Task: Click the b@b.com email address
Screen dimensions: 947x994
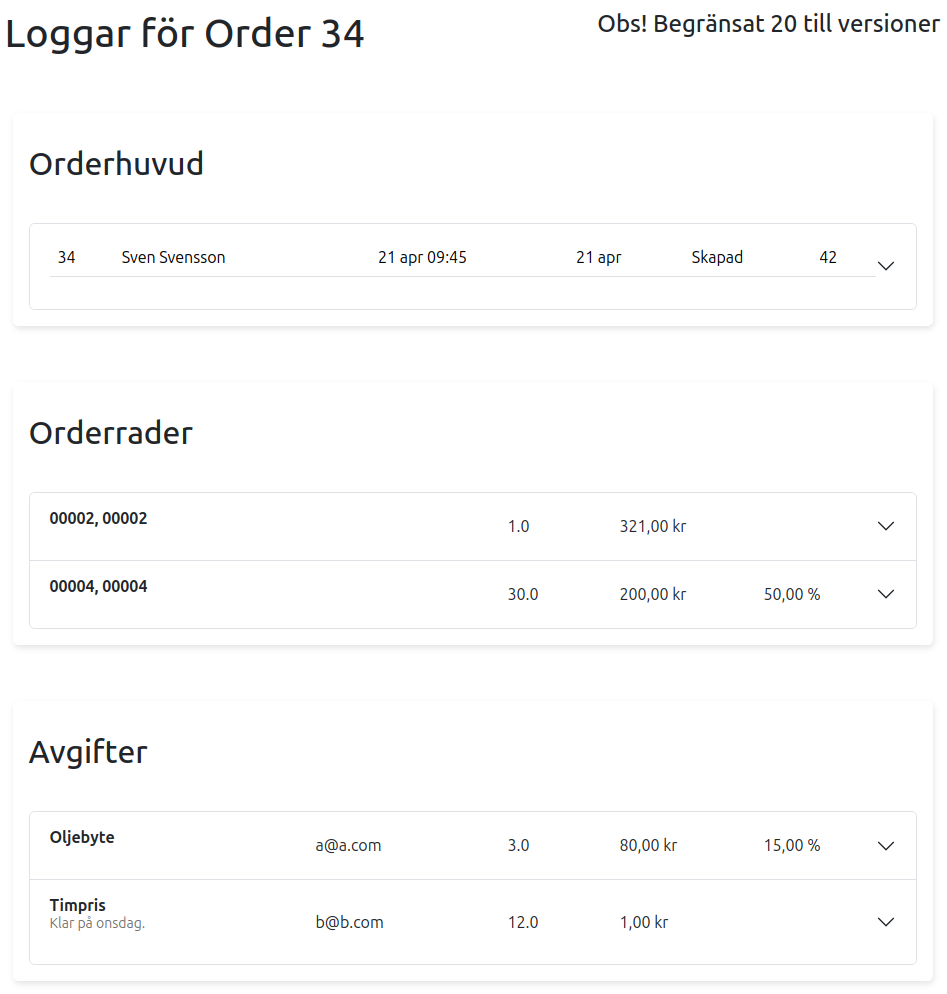Action: [x=349, y=922]
